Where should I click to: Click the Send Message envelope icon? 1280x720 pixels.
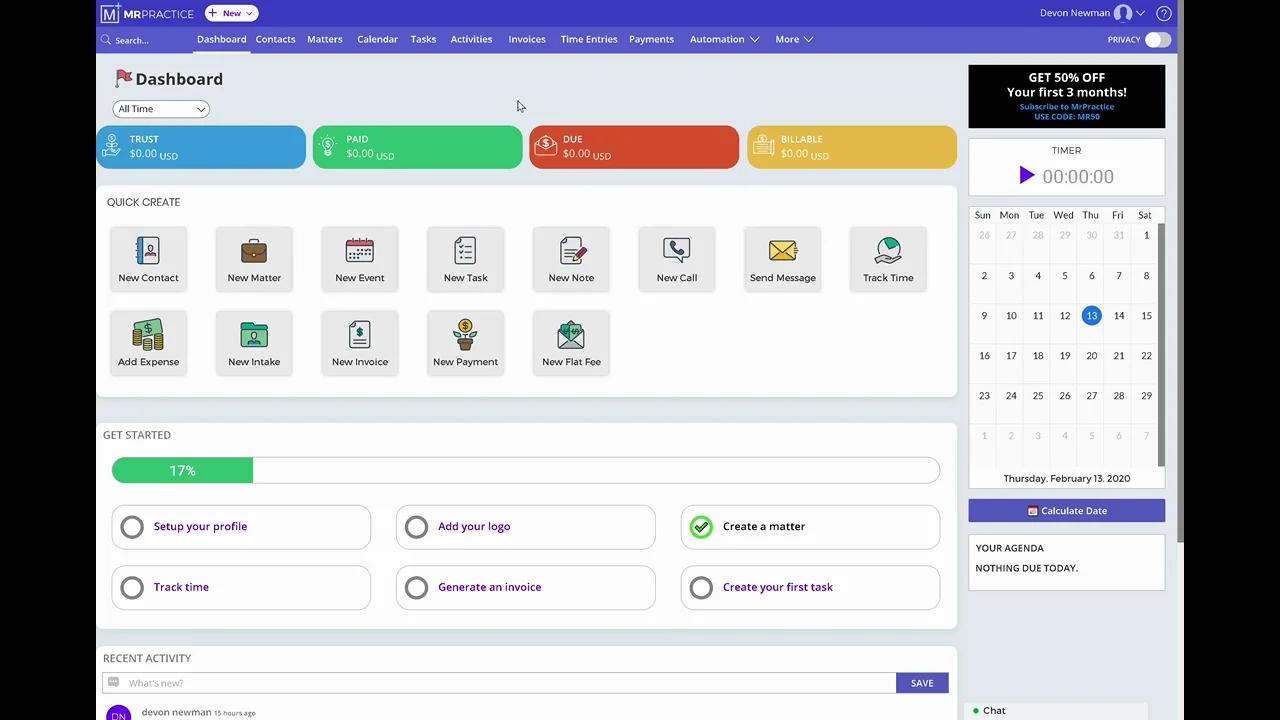point(783,250)
